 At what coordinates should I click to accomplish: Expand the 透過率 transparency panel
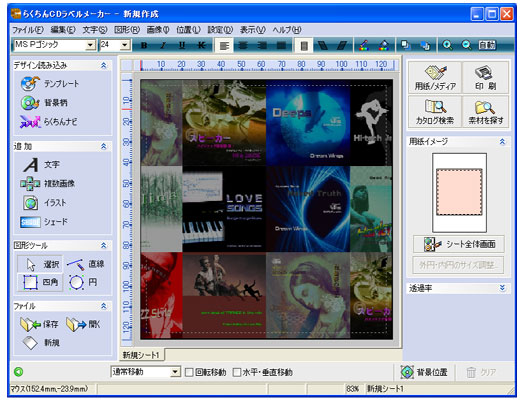pyautogui.click(x=502, y=288)
